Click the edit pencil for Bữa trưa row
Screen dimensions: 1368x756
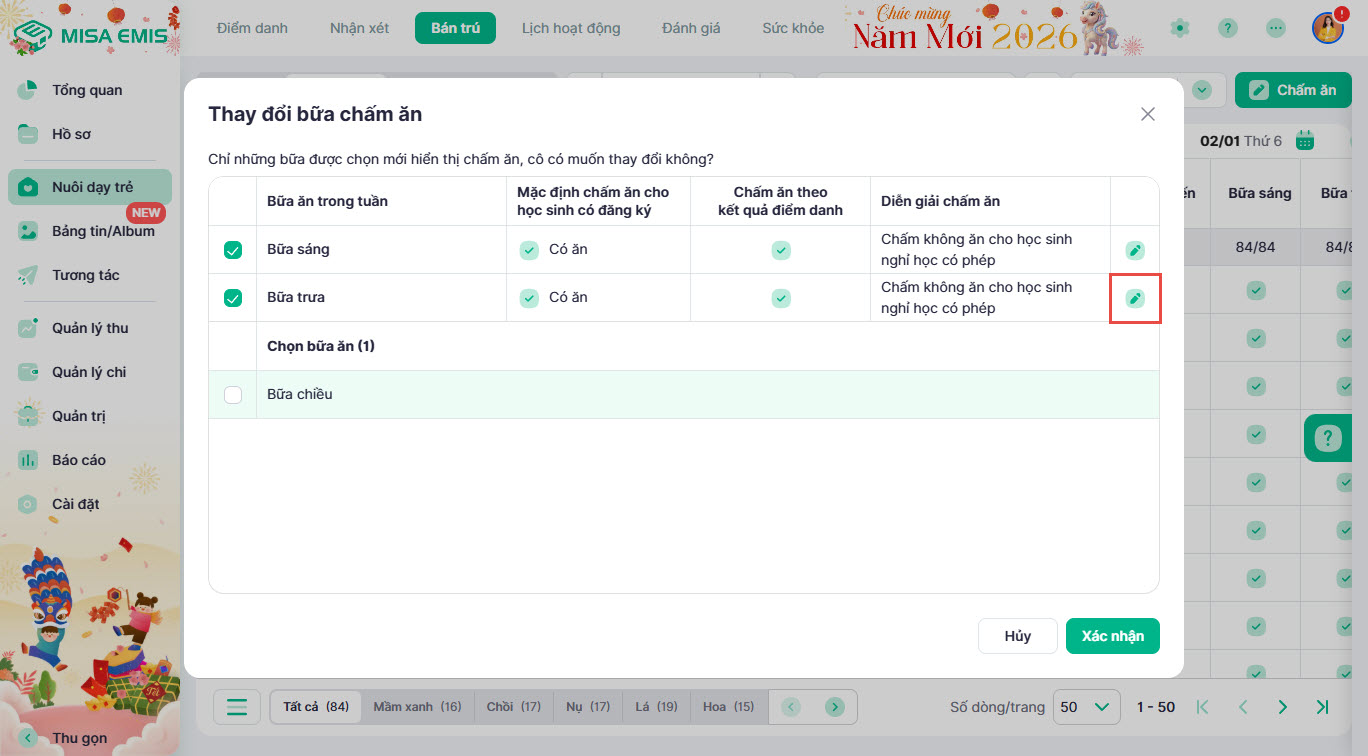[1135, 298]
